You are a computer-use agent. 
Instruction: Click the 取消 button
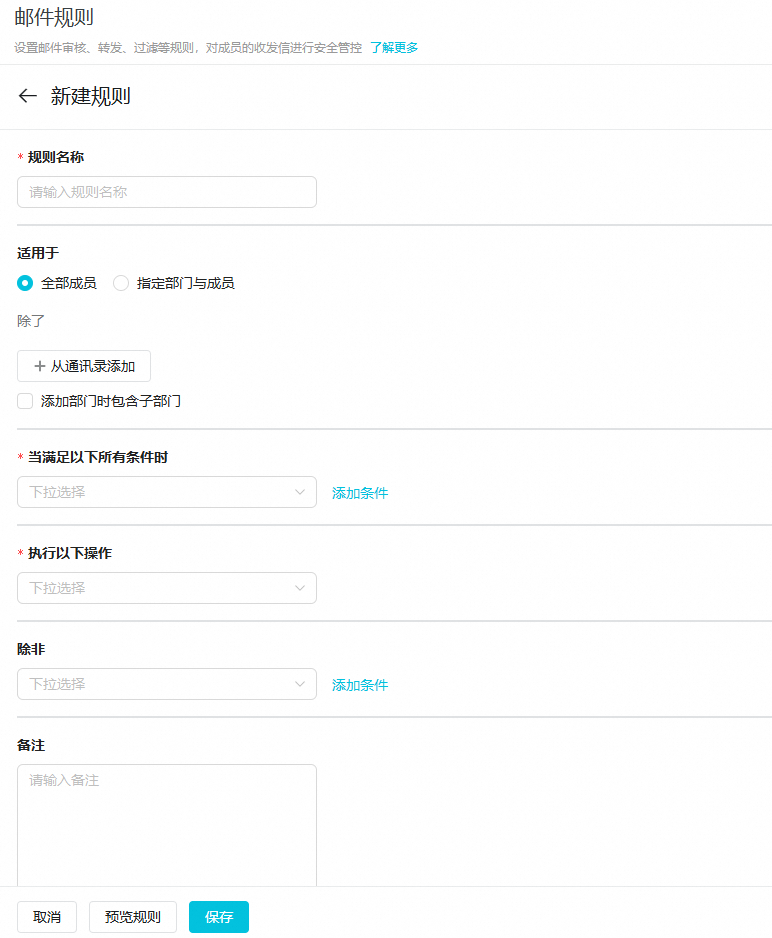click(x=47, y=917)
